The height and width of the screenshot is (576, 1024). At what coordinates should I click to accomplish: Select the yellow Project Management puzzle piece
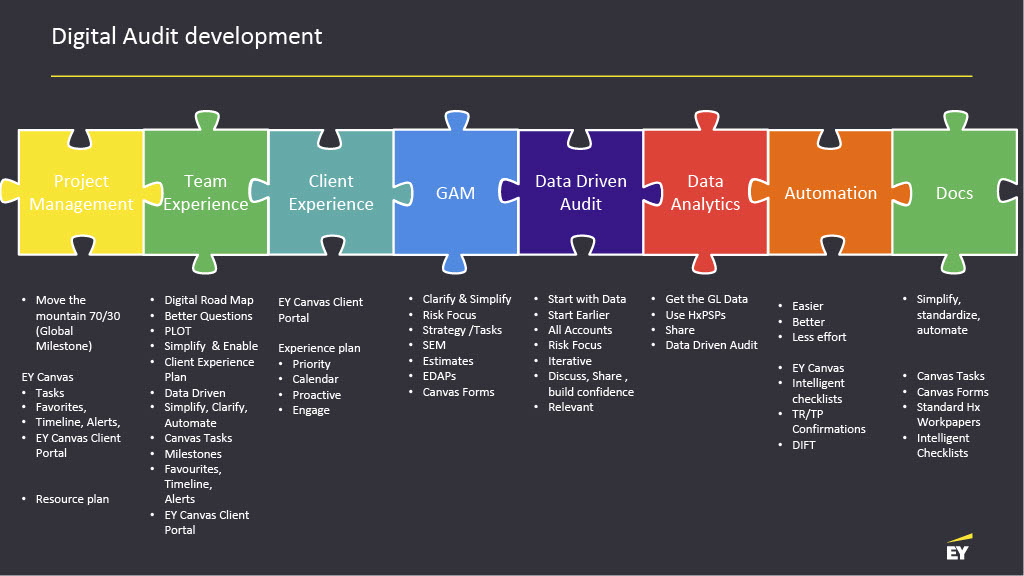tap(82, 192)
